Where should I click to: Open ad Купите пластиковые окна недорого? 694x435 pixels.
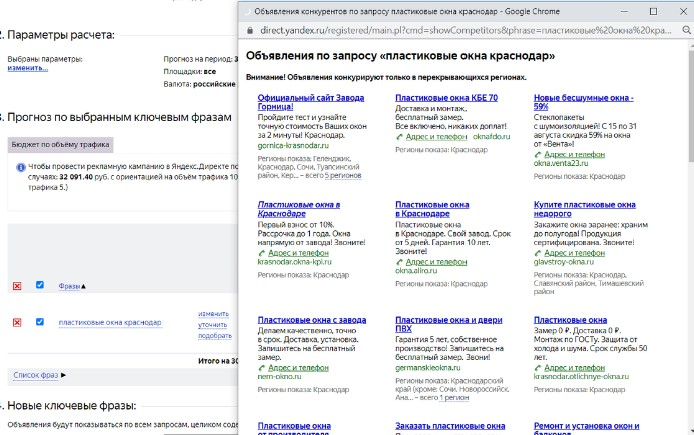coord(584,209)
